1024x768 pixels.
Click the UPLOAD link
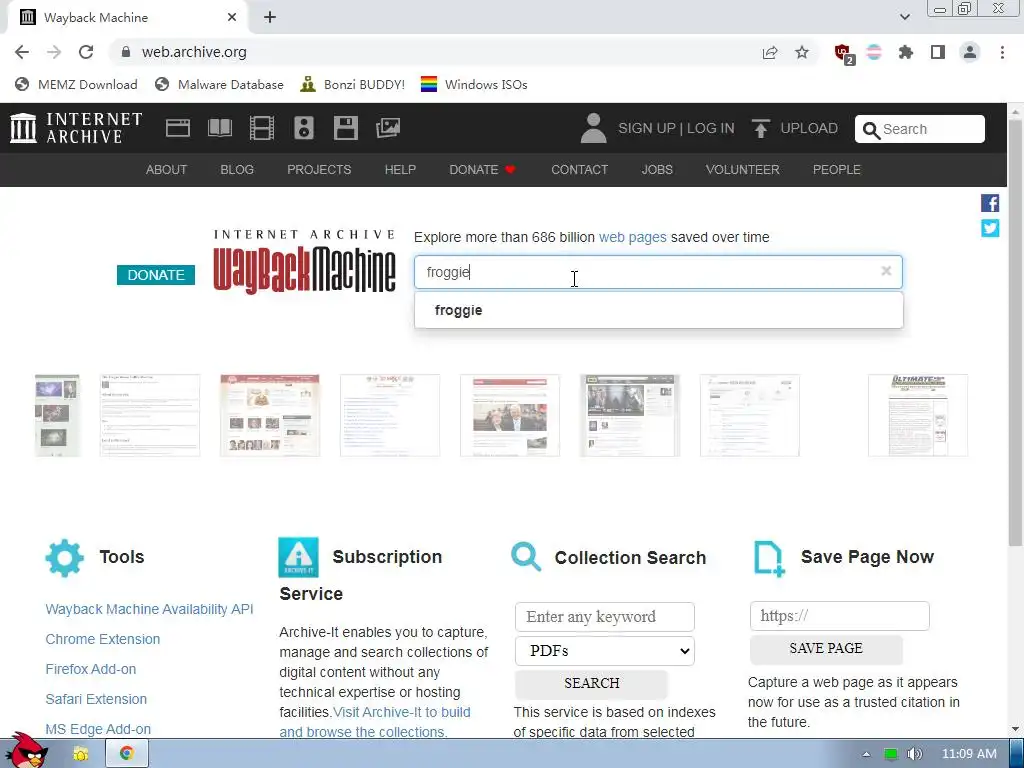809,128
